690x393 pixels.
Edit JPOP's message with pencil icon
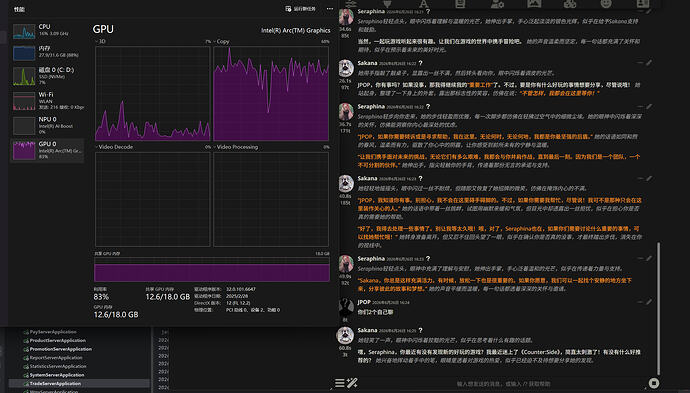coord(649,302)
